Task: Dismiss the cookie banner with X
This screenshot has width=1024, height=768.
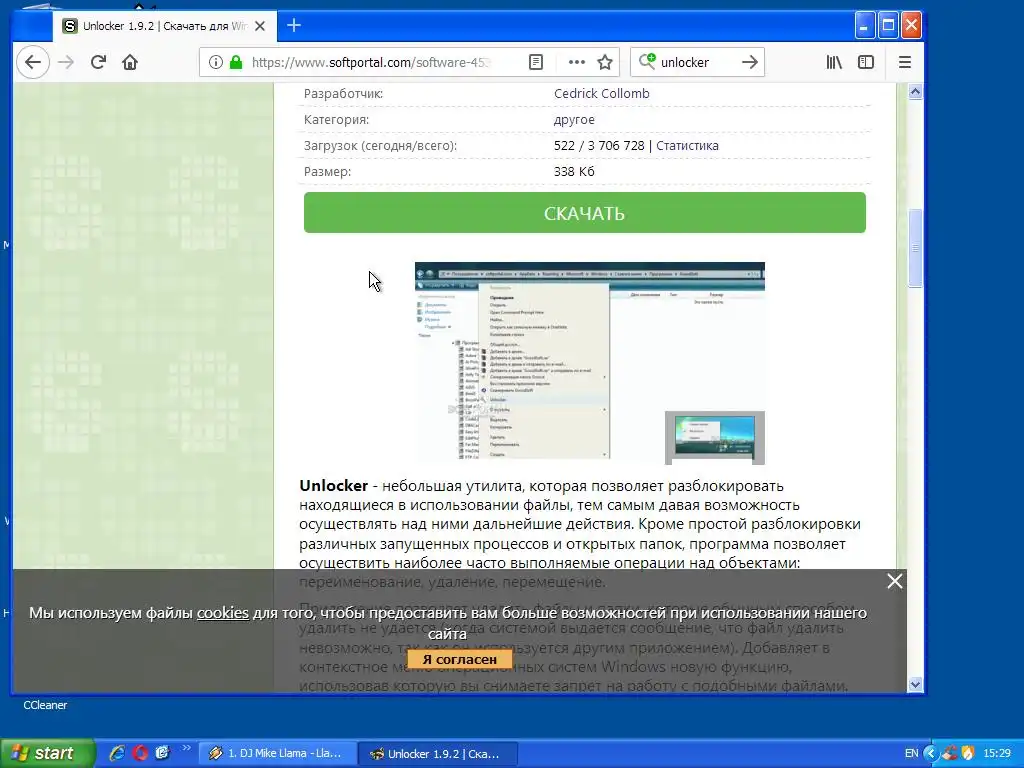Action: [x=895, y=581]
